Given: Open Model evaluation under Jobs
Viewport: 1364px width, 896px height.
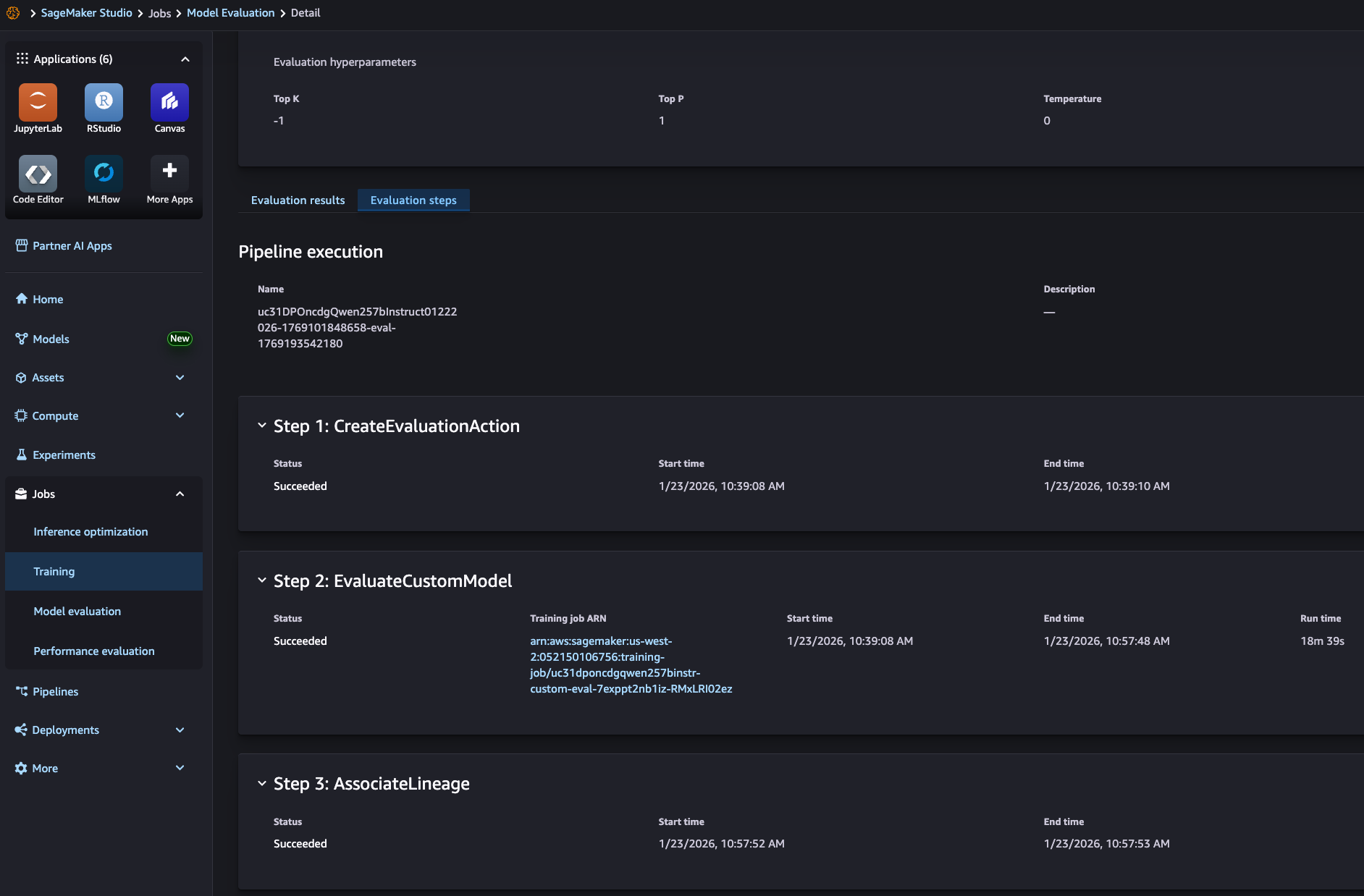Looking at the screenshot, I should (x=77, y=612).
